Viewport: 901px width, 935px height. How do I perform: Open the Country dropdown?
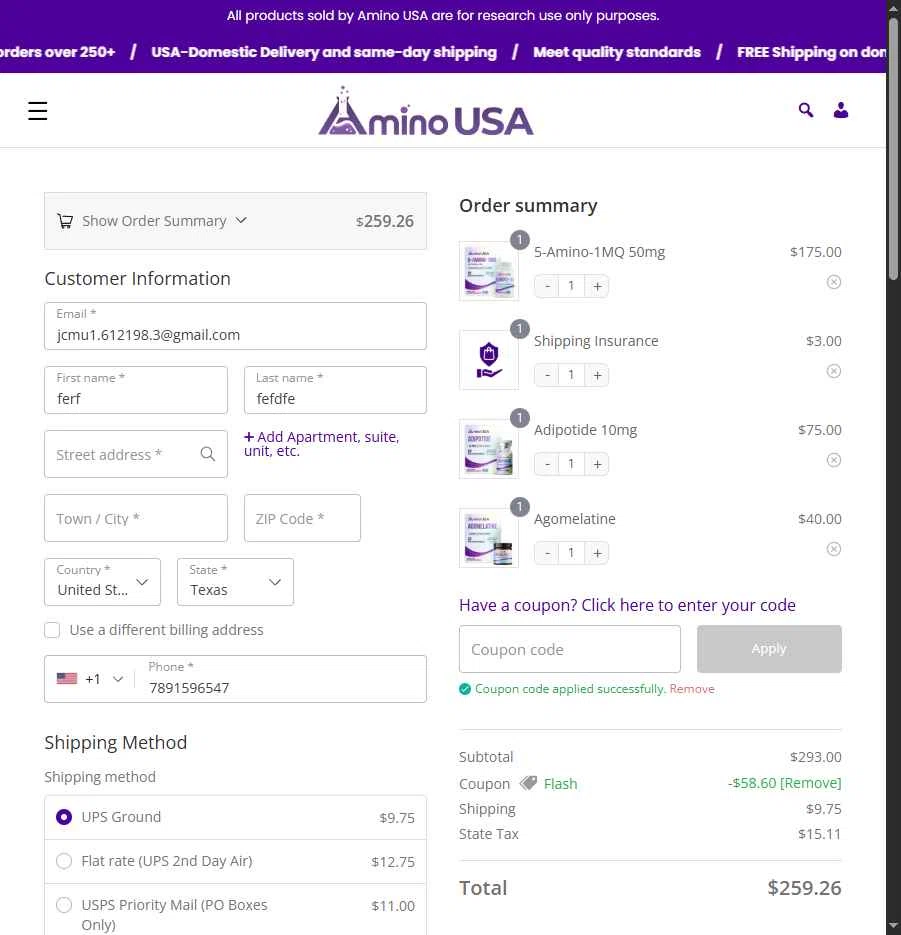tap(103, 582)
